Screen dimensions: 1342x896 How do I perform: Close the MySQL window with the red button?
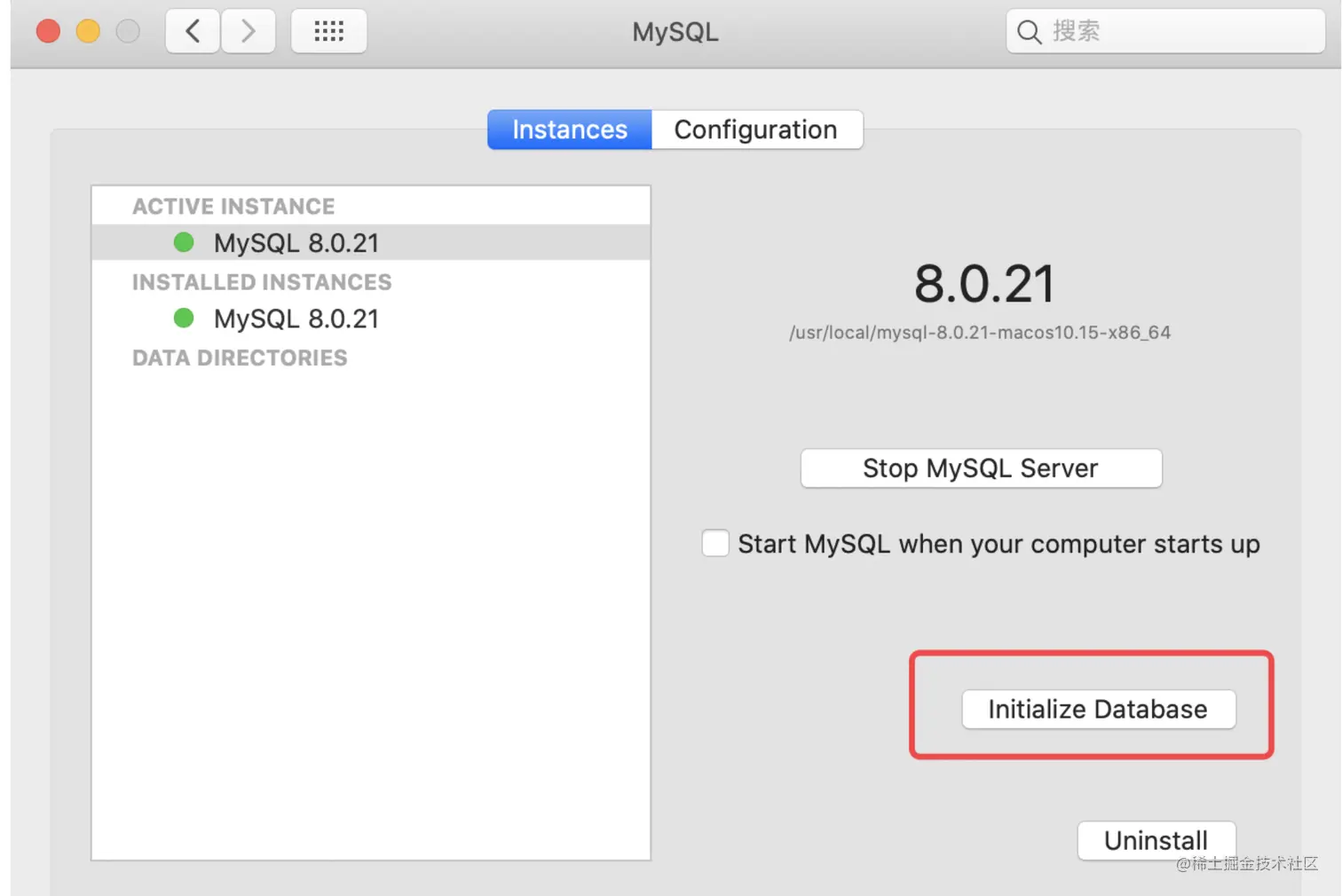pyautogui.click(x=48, y=32)
